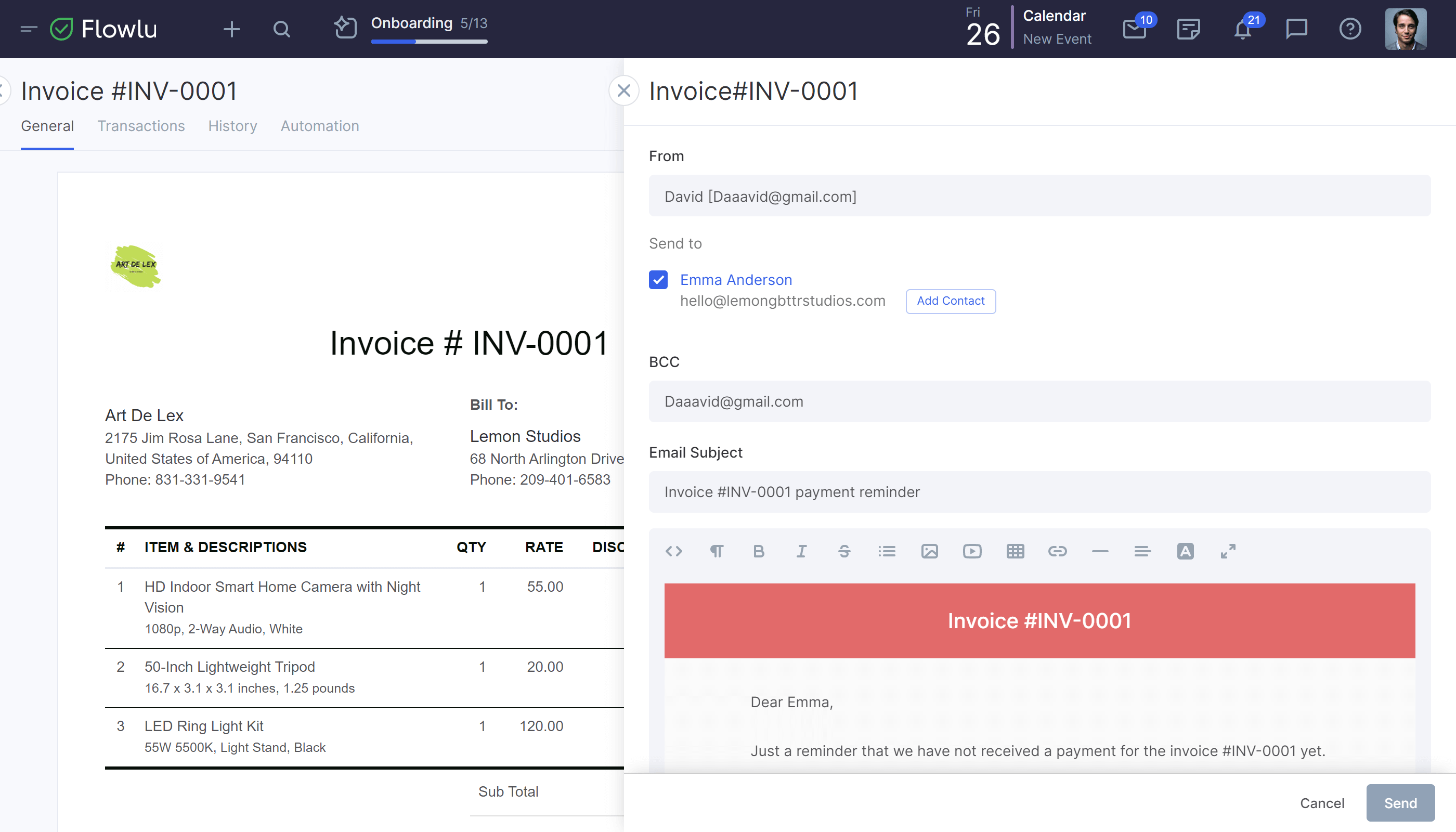
Task: Switch to the Transactions tab
Action: click(140, 125)
